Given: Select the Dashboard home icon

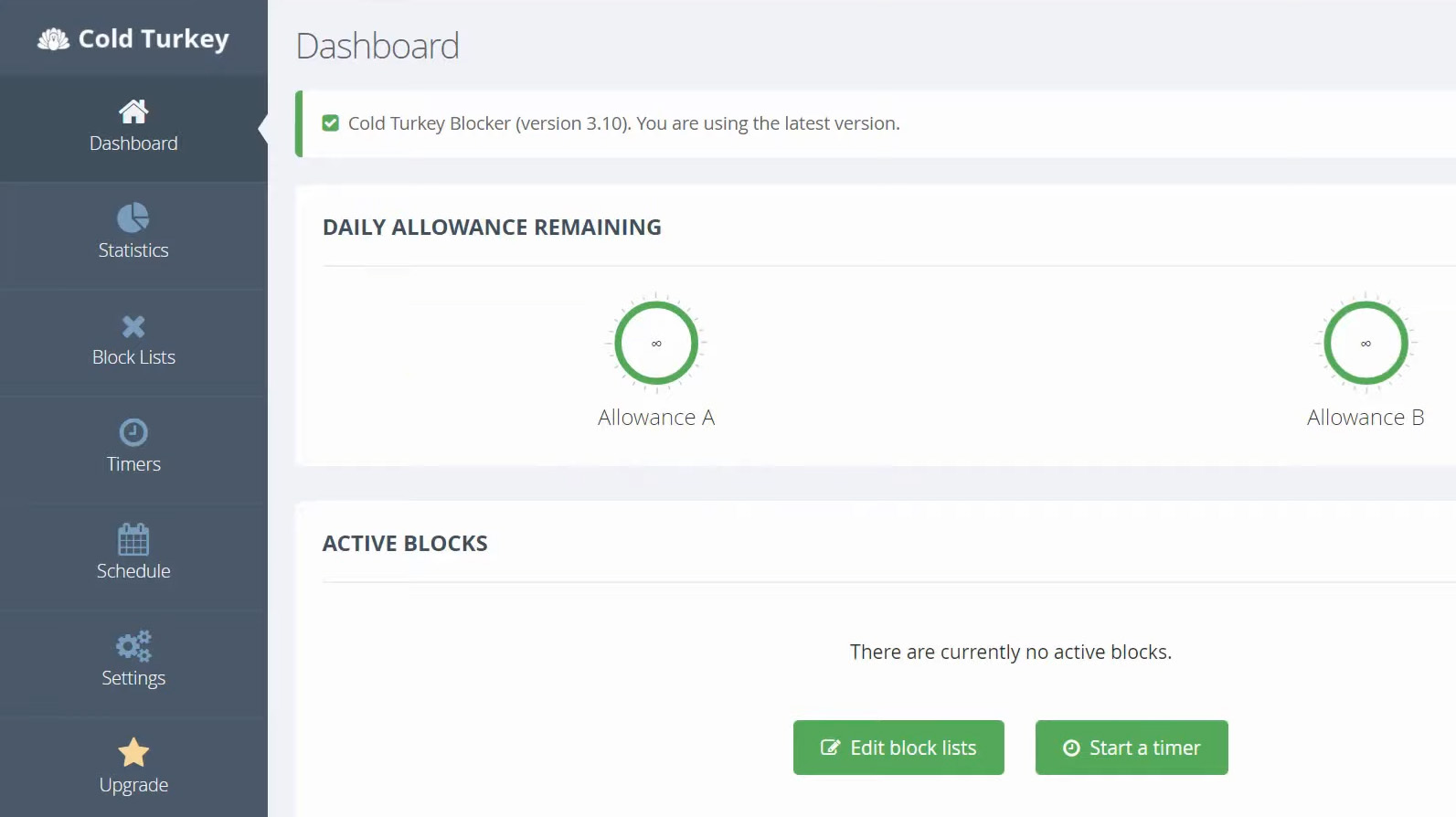Looking at the screenshot, I should point(133,111).
